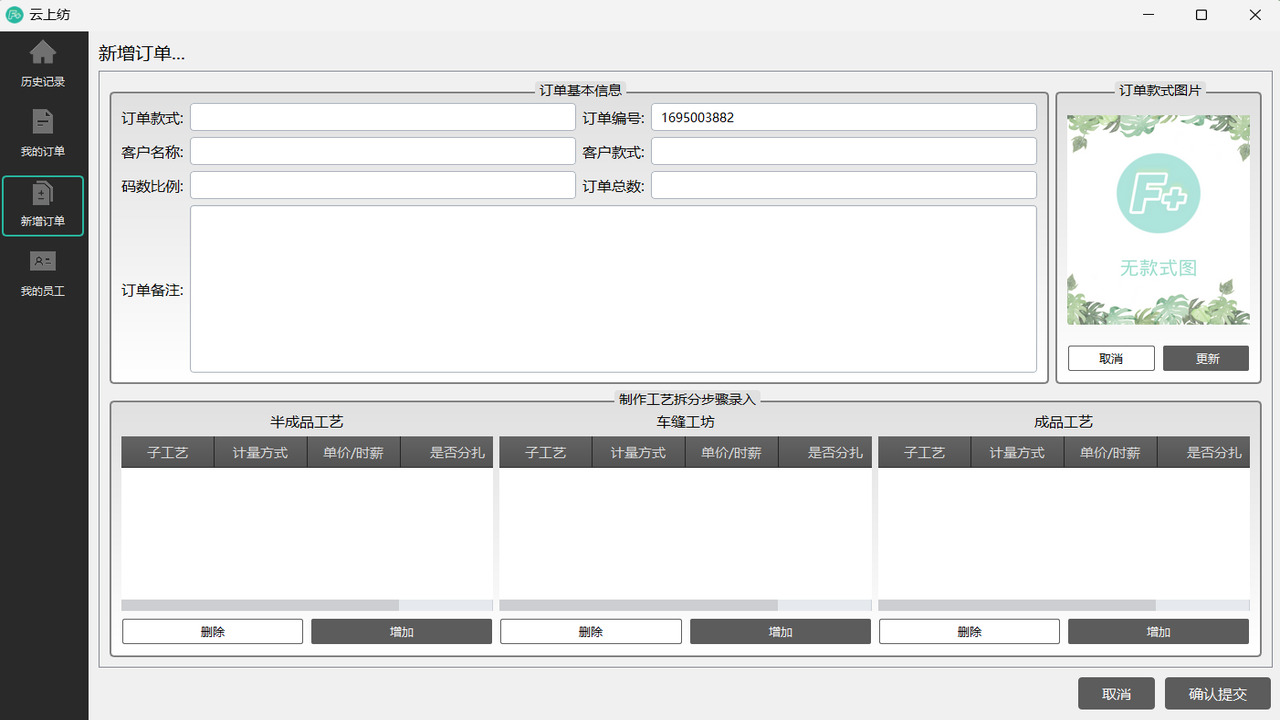Focus the 订单编号 field showing 1695003882
This screenshot has width=1280, height=720.
pos(843,118)
